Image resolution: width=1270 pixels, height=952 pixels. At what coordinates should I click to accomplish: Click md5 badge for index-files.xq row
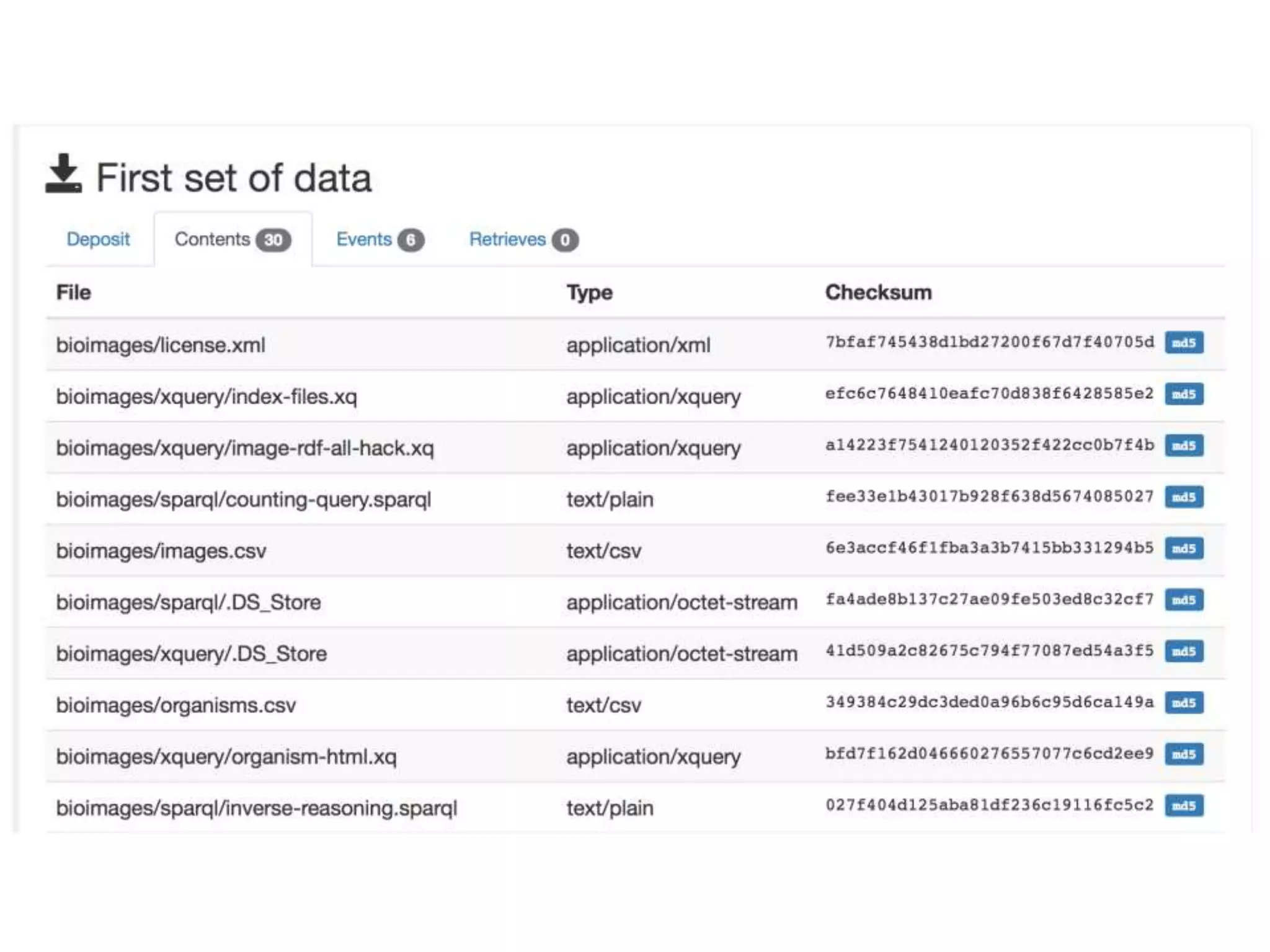1183,394
